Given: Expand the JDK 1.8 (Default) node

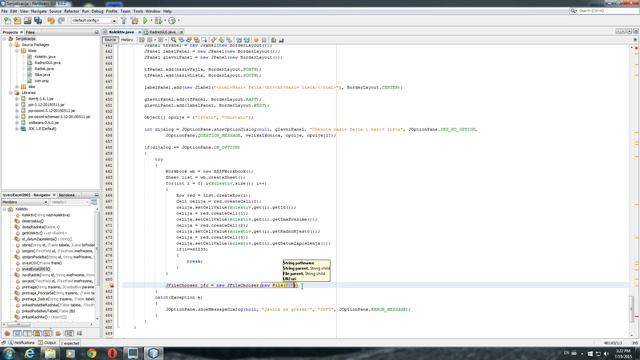Looking at the screenshot, I should coord(17,129).
